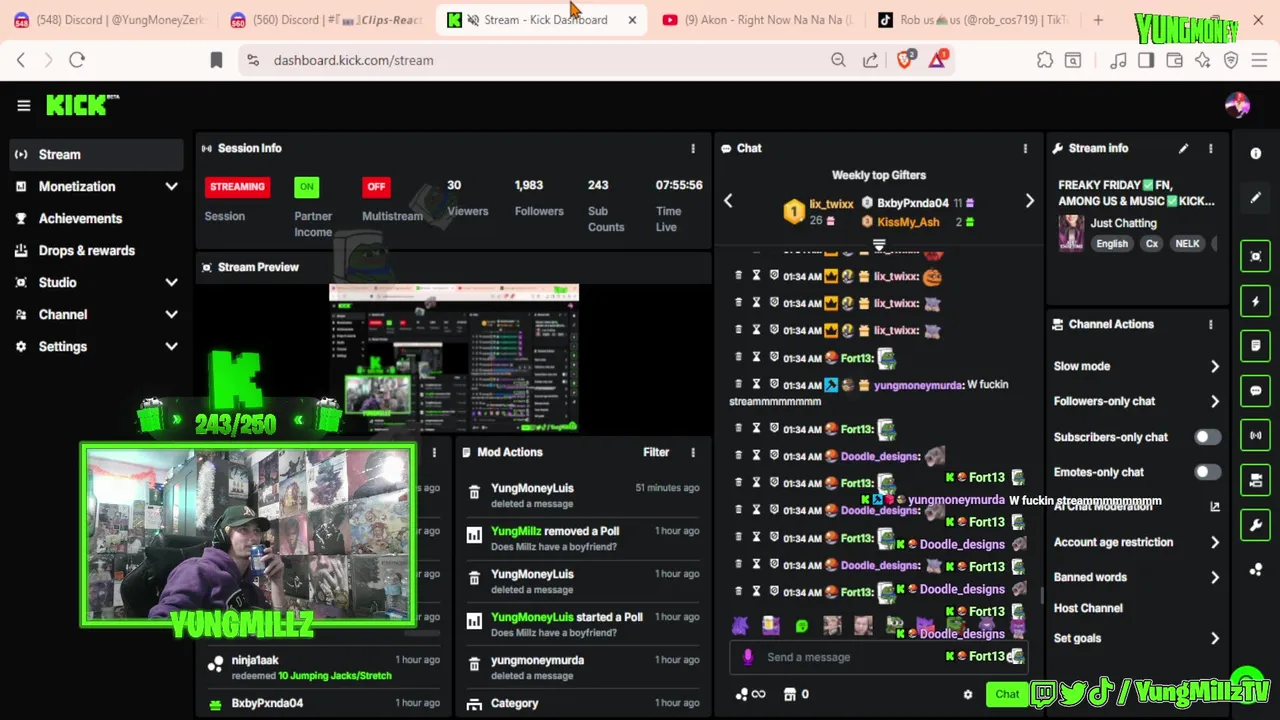This screenshot has height=720, width=1280.
Task: Delete yungmoneymurda's 'W fuckin' chat message
Action: tap(739, 384)
